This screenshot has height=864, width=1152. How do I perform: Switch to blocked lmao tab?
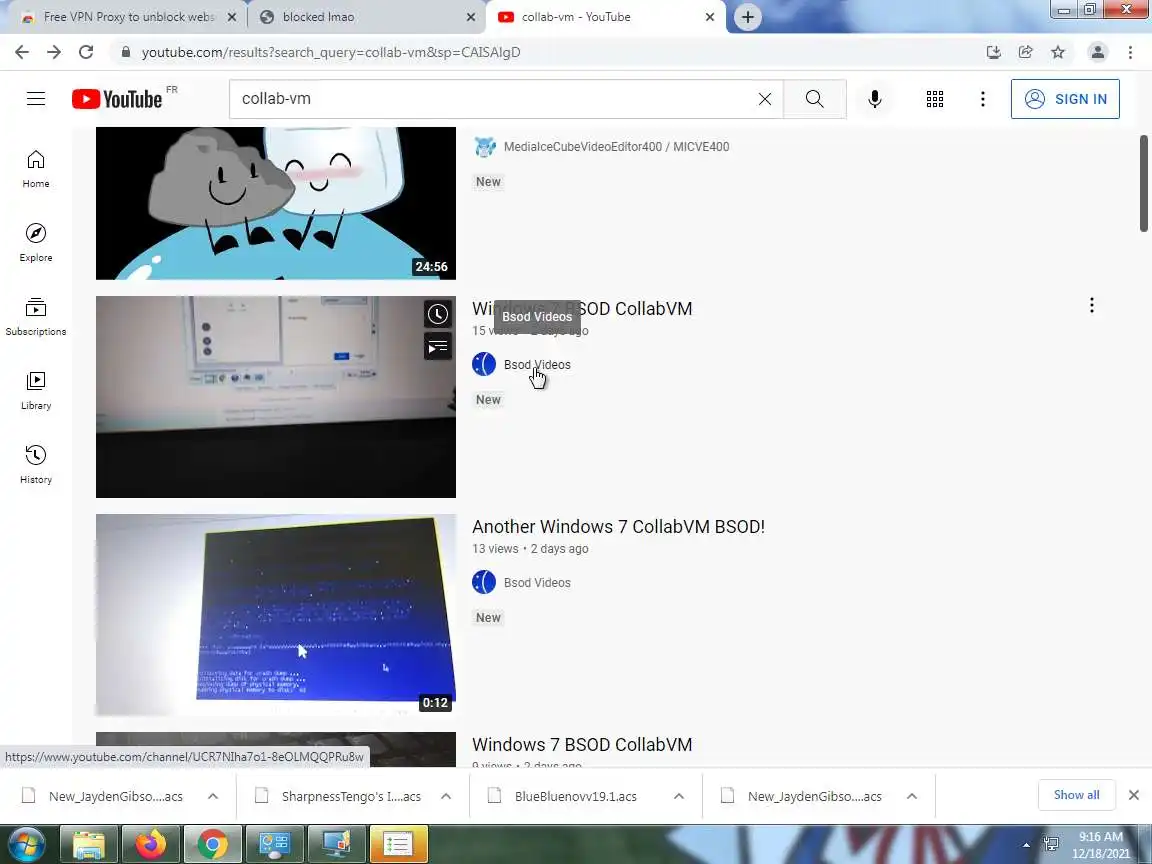pyautogui.click(x=365, y=17)
